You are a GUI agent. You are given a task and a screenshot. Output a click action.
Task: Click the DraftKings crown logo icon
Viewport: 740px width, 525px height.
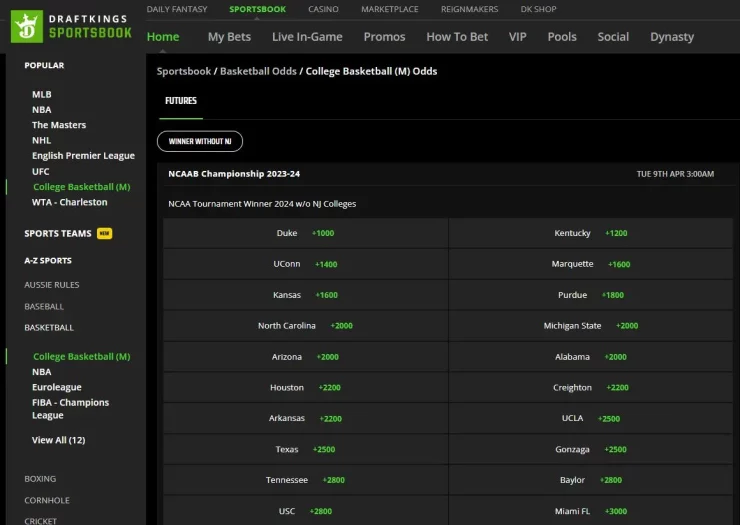pos(27,26)
